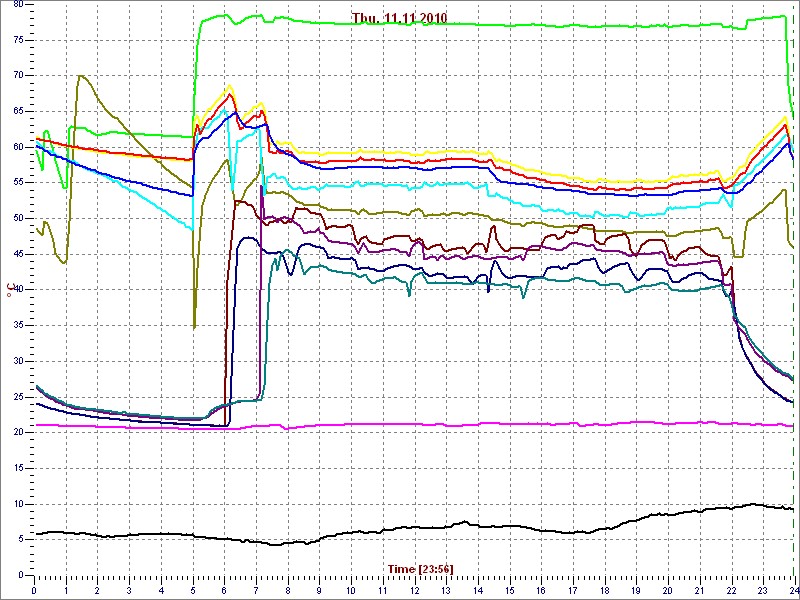Click the time-axis hour label 24
Screen dimensions: 800x600
[x=793, y=591]
